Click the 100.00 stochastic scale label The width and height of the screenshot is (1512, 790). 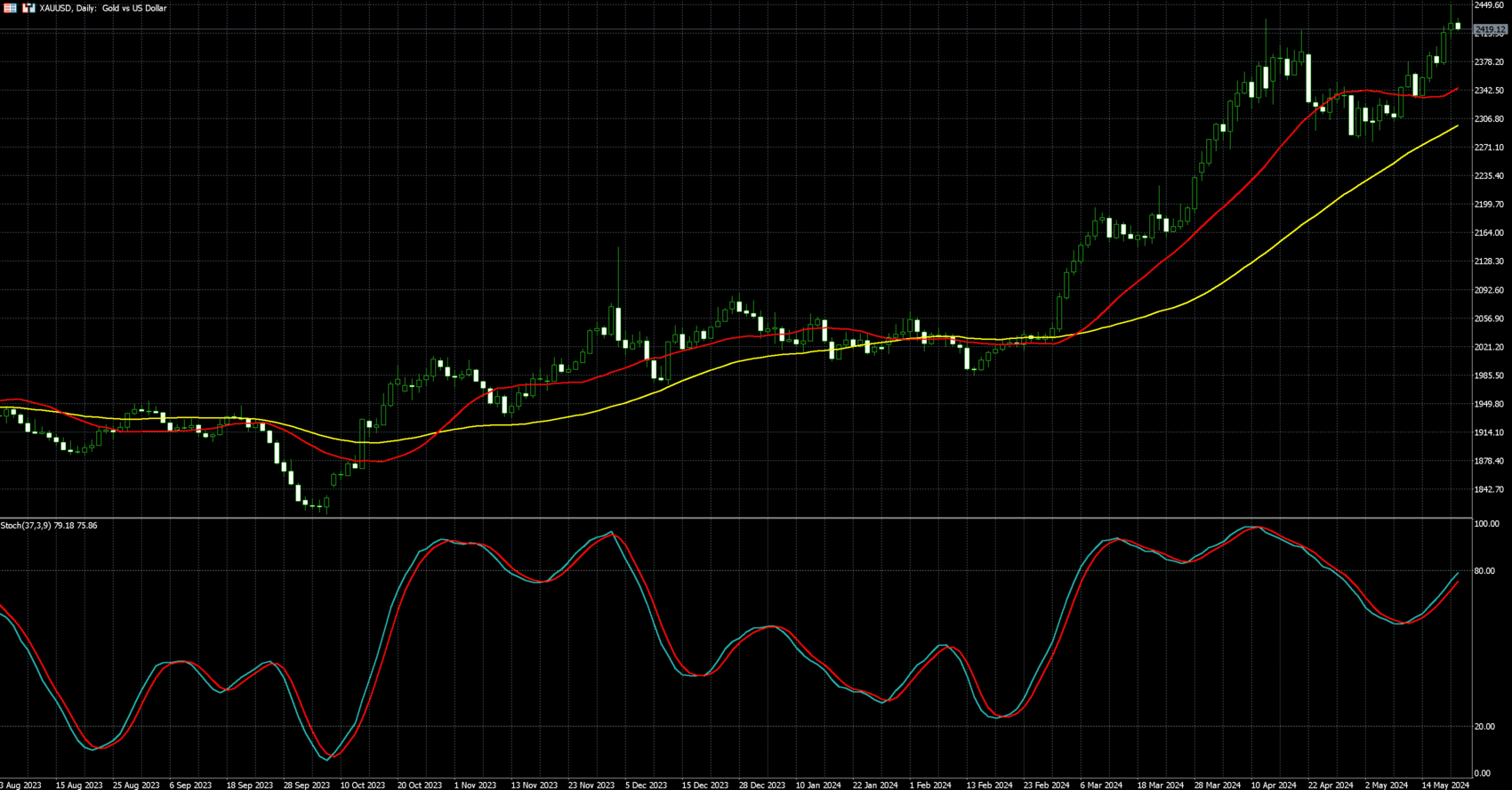[1487, 524]
